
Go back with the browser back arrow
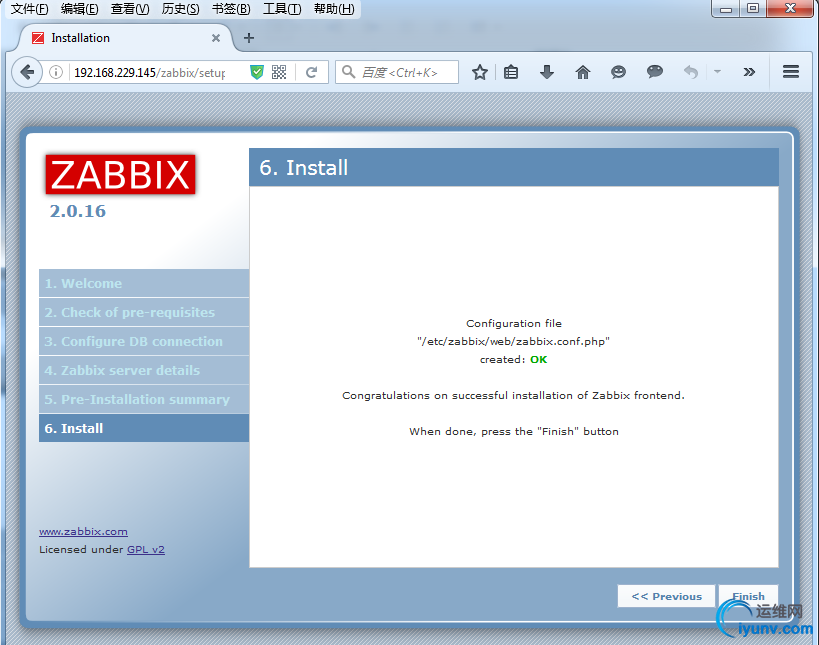(x=27, y=72)
